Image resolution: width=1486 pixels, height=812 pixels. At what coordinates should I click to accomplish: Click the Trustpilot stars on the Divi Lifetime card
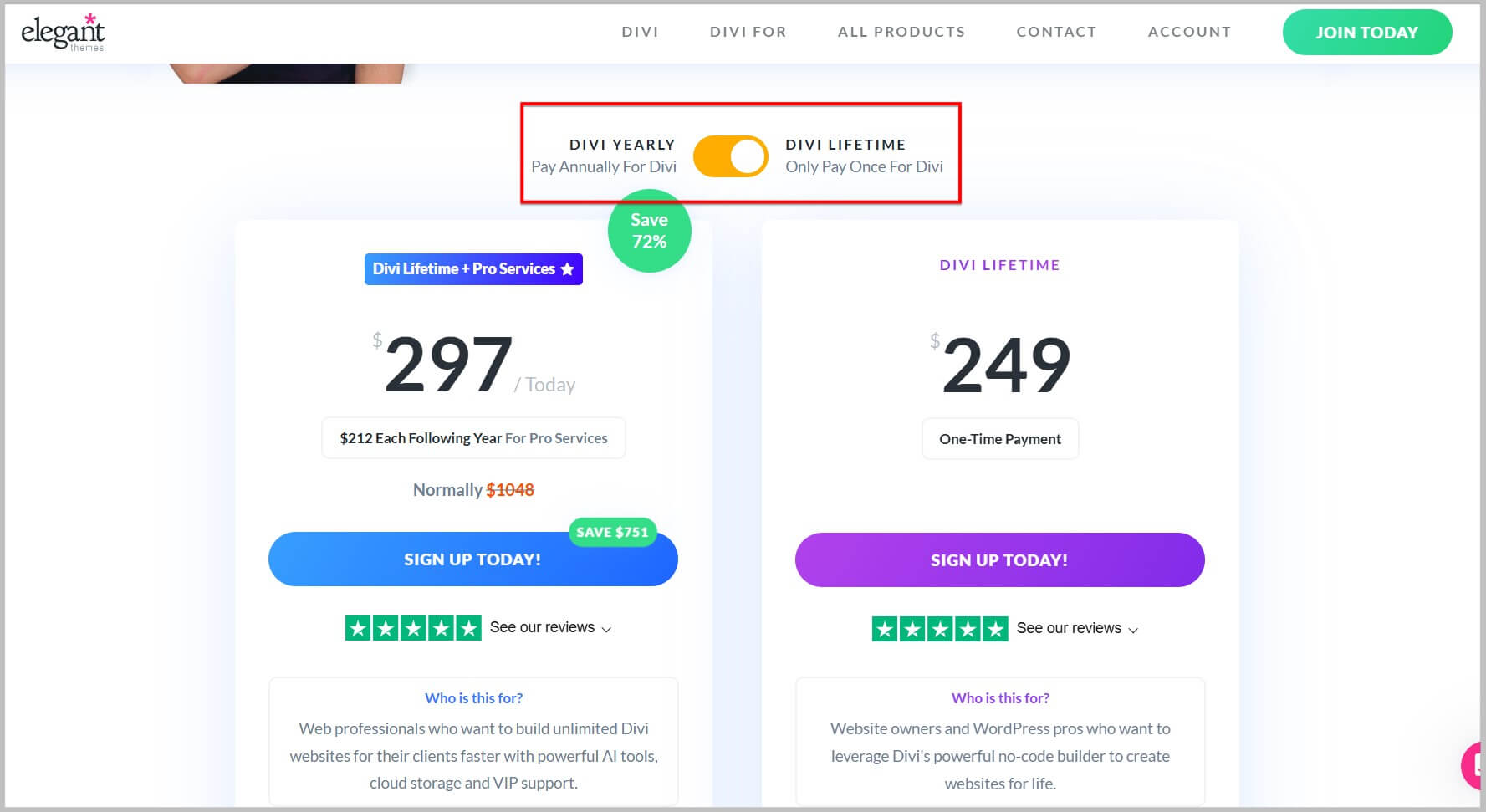coord(937,628)
